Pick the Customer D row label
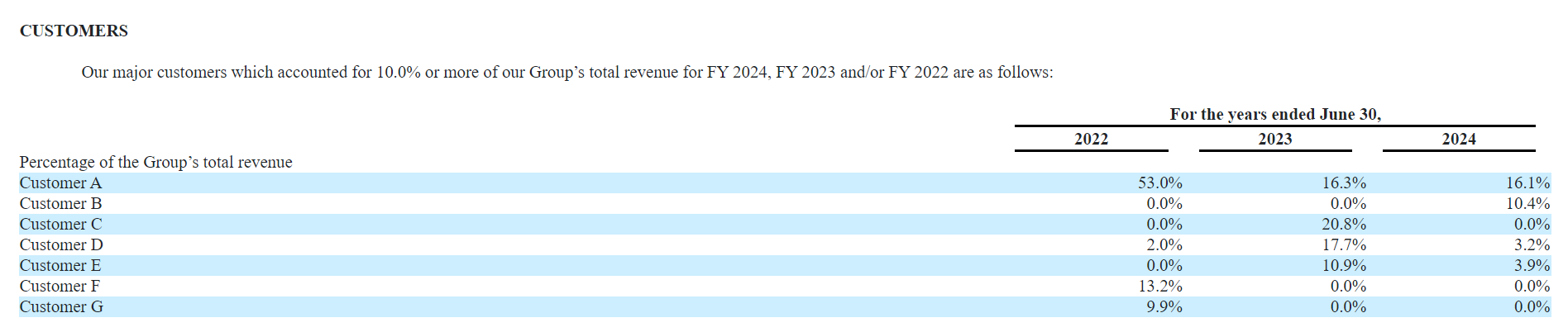 point(61,244)
